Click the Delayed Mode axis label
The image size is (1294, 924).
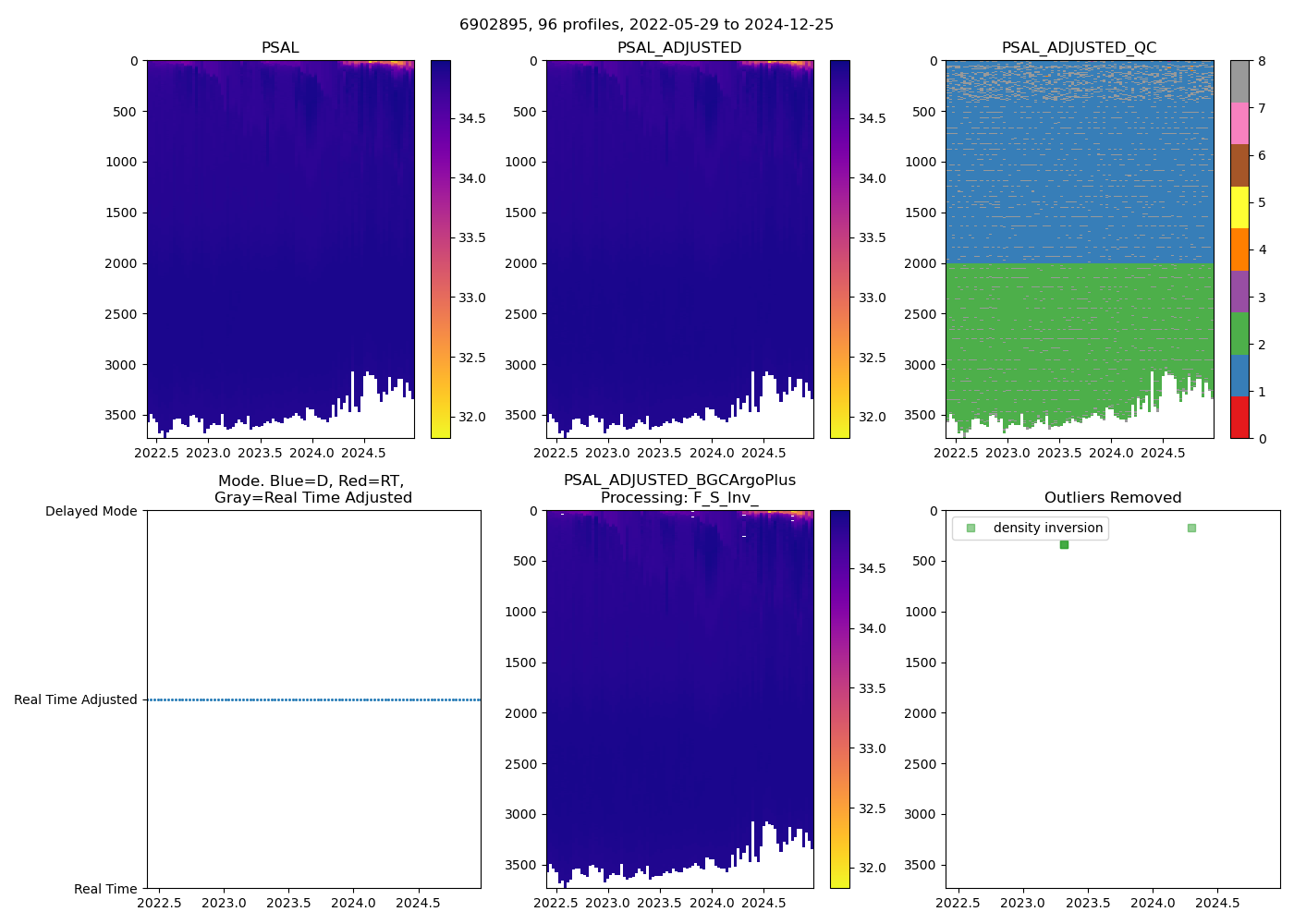click(91, 511)
